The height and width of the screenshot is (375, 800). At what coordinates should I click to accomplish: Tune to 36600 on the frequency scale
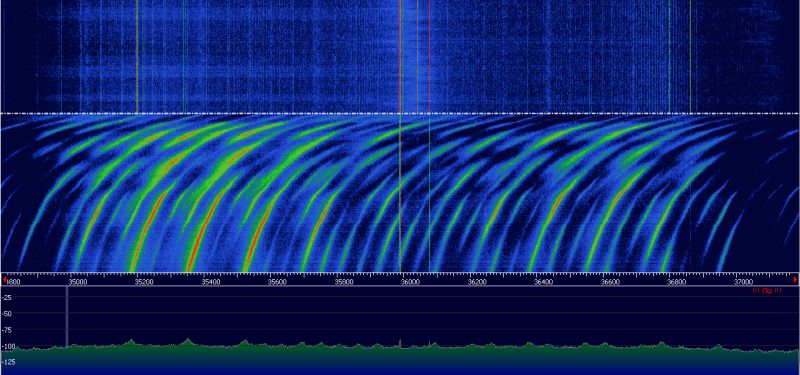click(x=610, y=282)
